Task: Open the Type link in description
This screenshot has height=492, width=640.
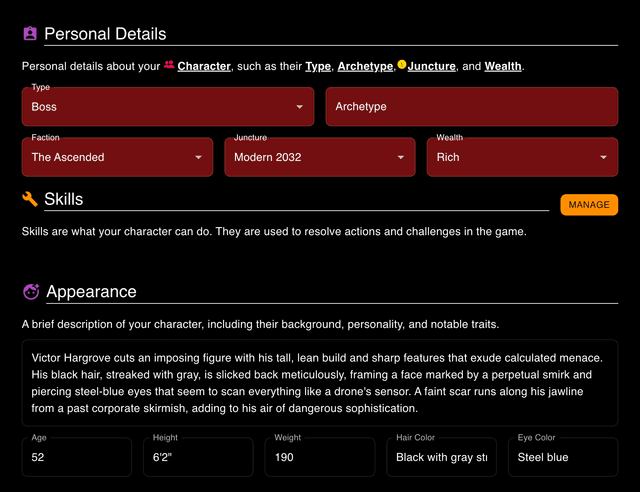Action: click(x=318, y=67)
